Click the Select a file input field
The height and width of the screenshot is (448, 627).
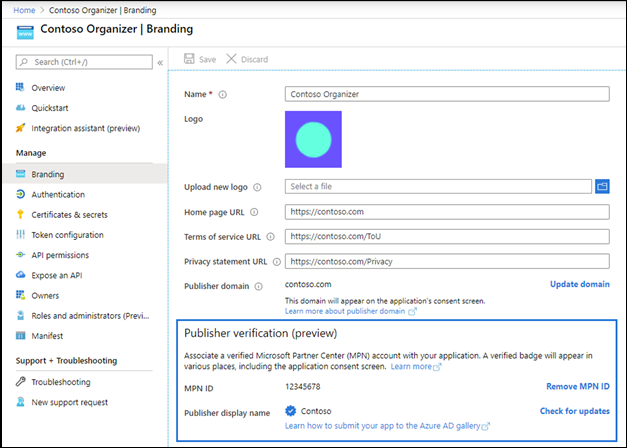(438, 186)
